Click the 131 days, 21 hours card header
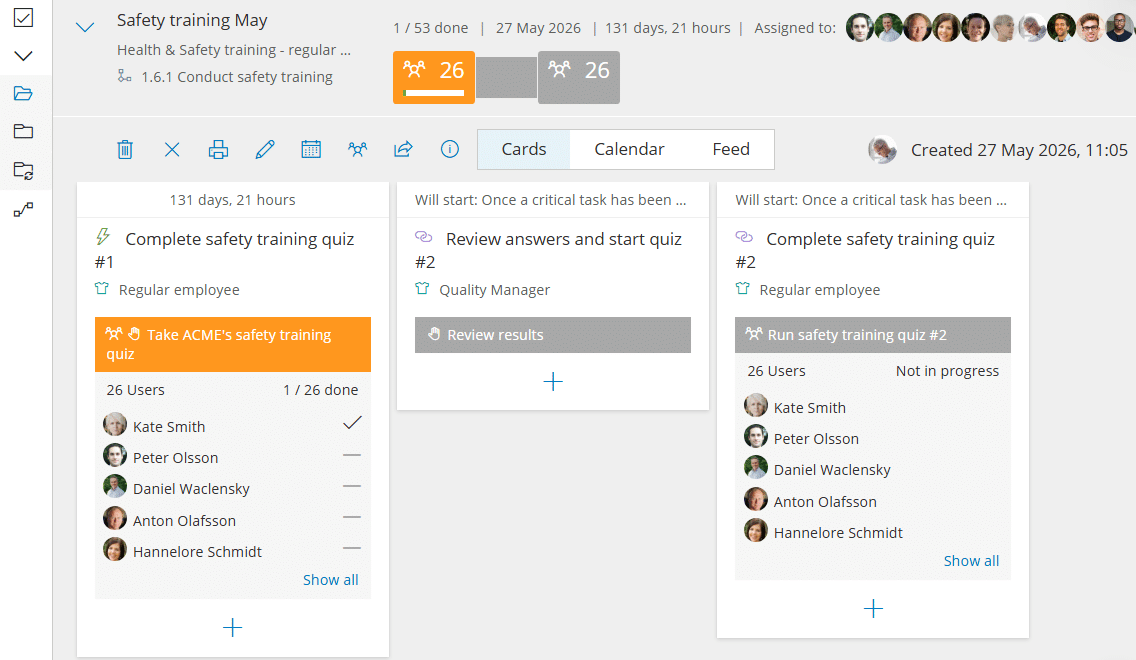Image resolution: width=1136 pixels, height=660 pixels. click(233, 200)
